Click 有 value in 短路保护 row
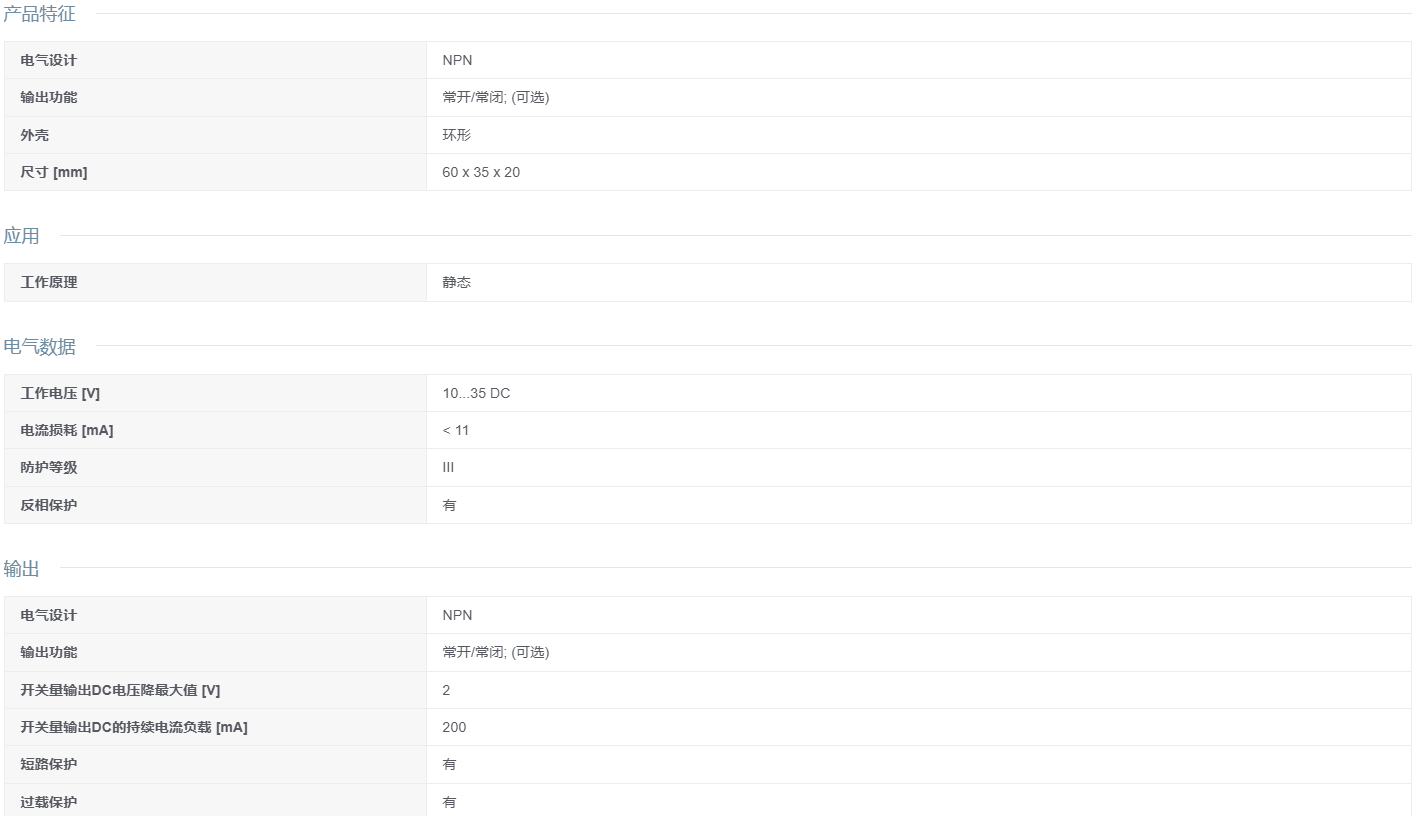1421x816 pixels. pos(449,764)
